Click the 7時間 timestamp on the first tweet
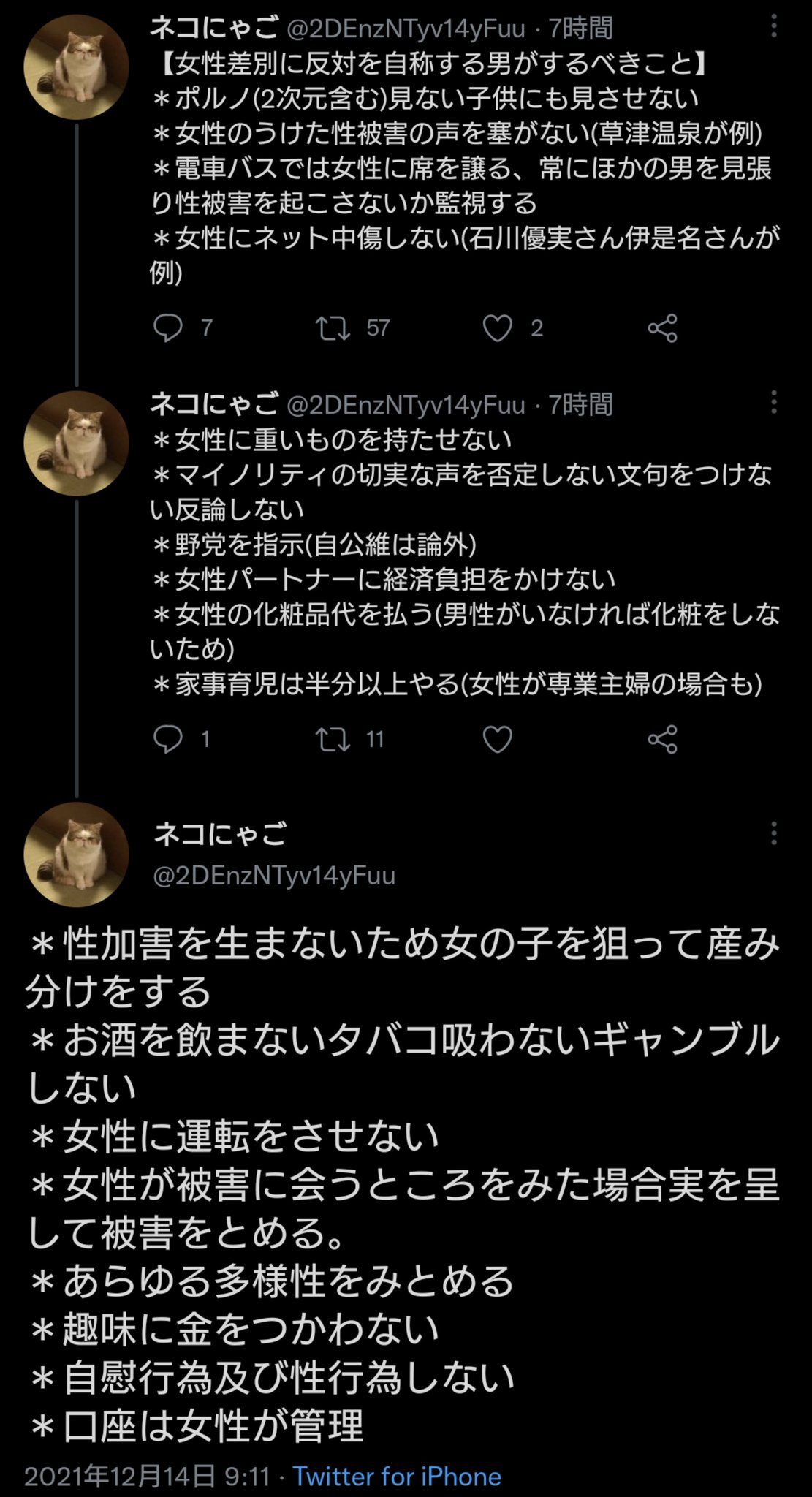The width and height of the screenshot is (812, 1497). click(x=580, y=29)
